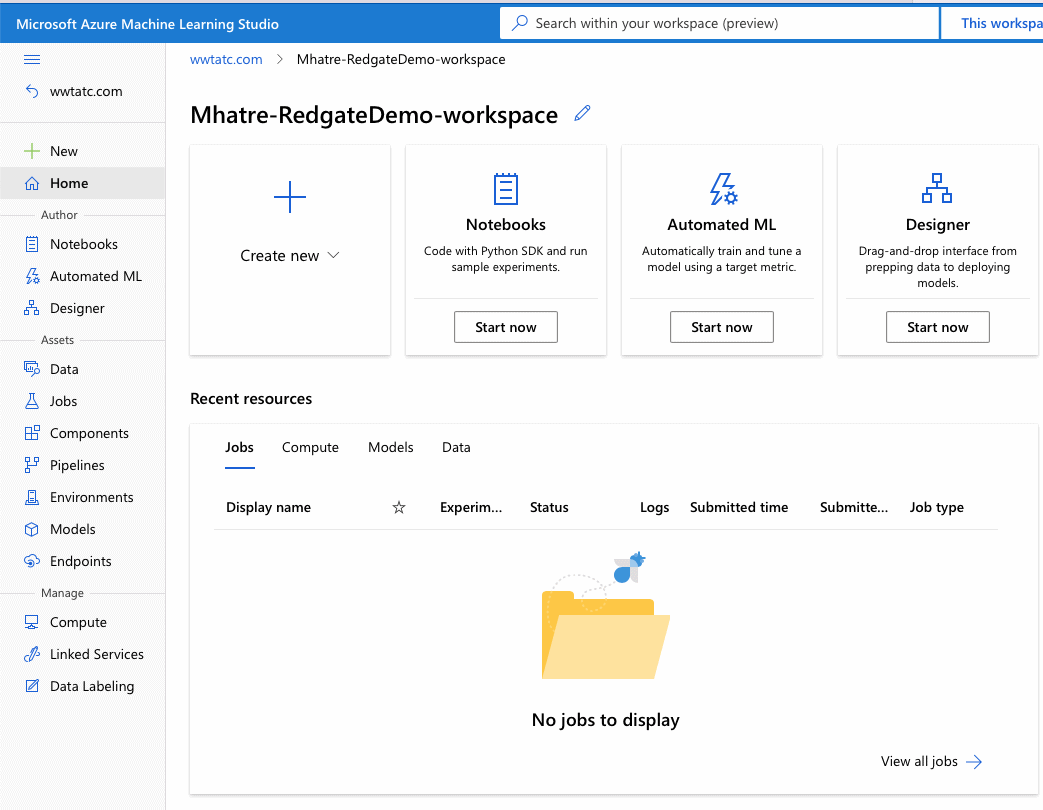
Task: Click the wwtatc.com label in the sidebar
Action: point(86,91)
